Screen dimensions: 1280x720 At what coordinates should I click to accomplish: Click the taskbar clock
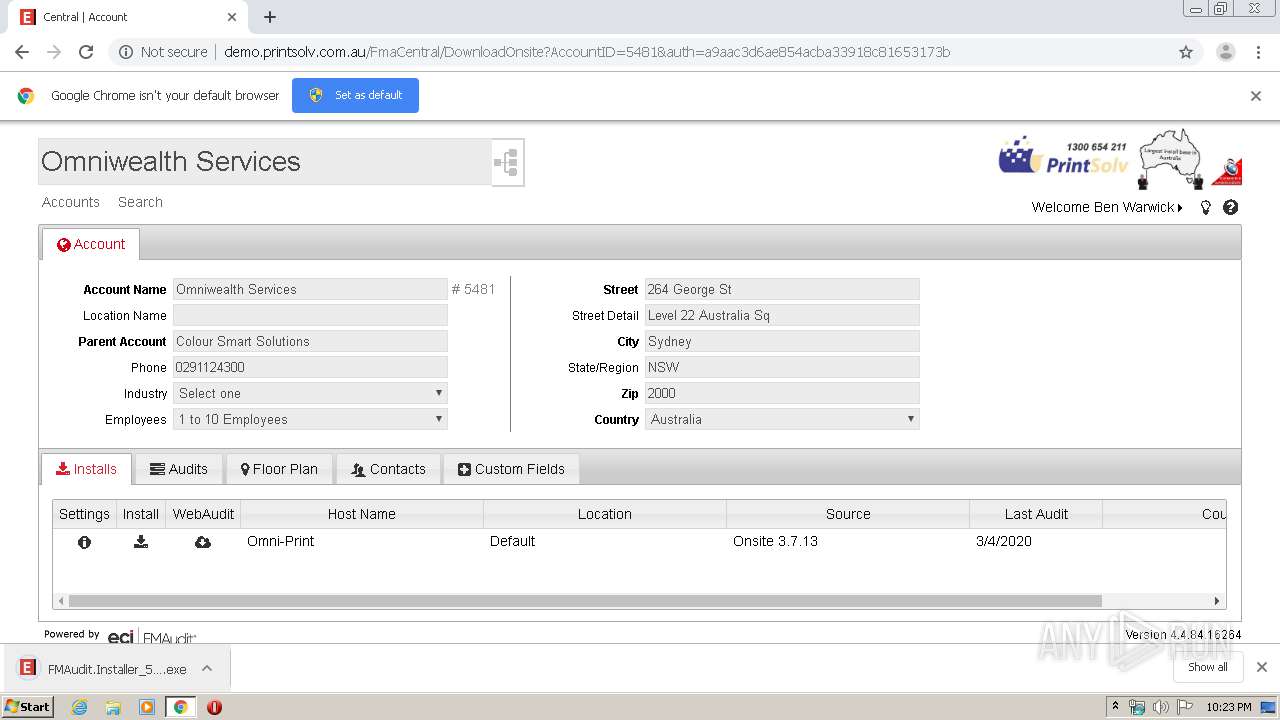[x=1229, y=707]
